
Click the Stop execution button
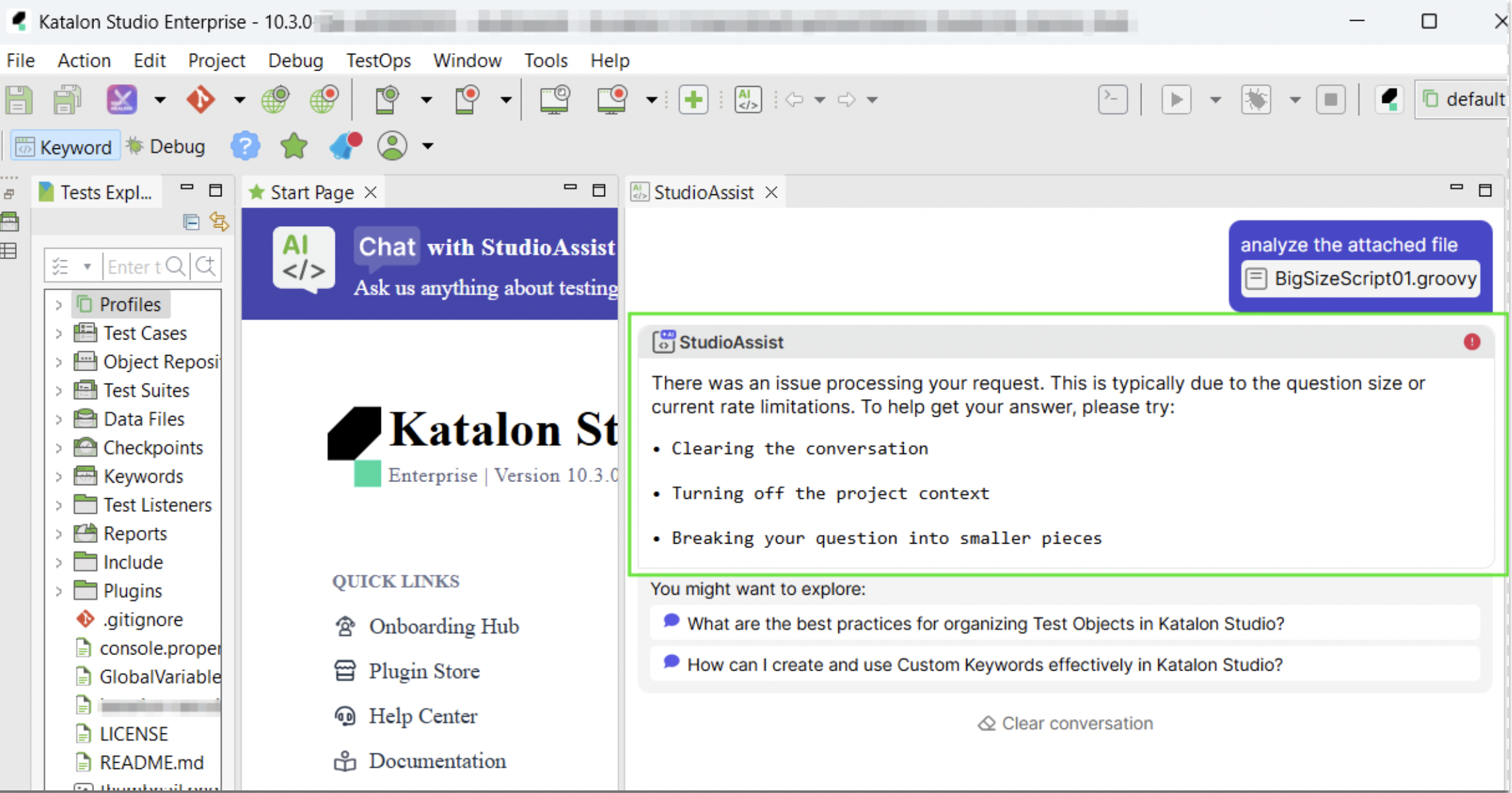(1331, 100)
